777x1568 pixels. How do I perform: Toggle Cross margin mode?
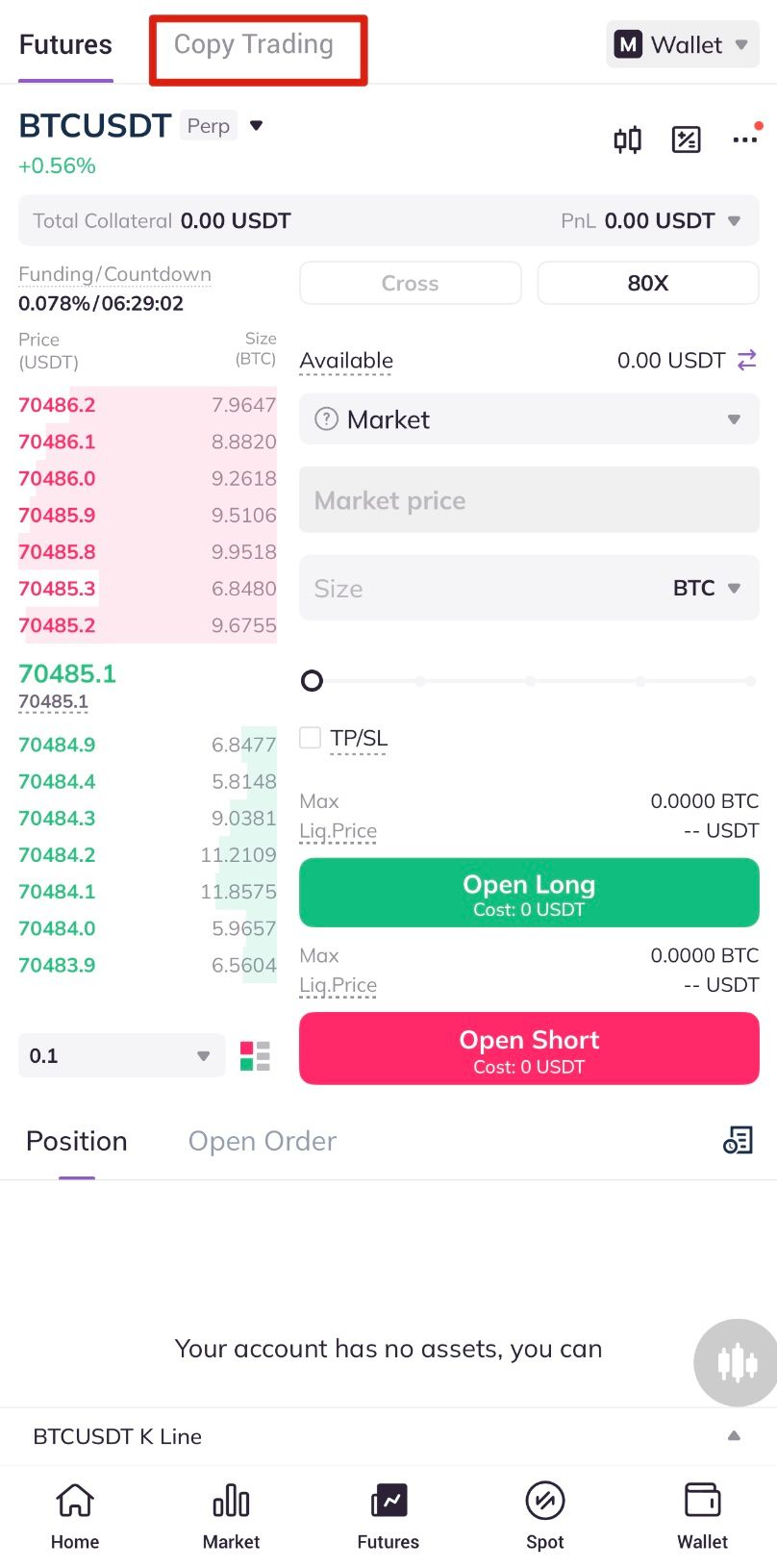coord(411,283)
